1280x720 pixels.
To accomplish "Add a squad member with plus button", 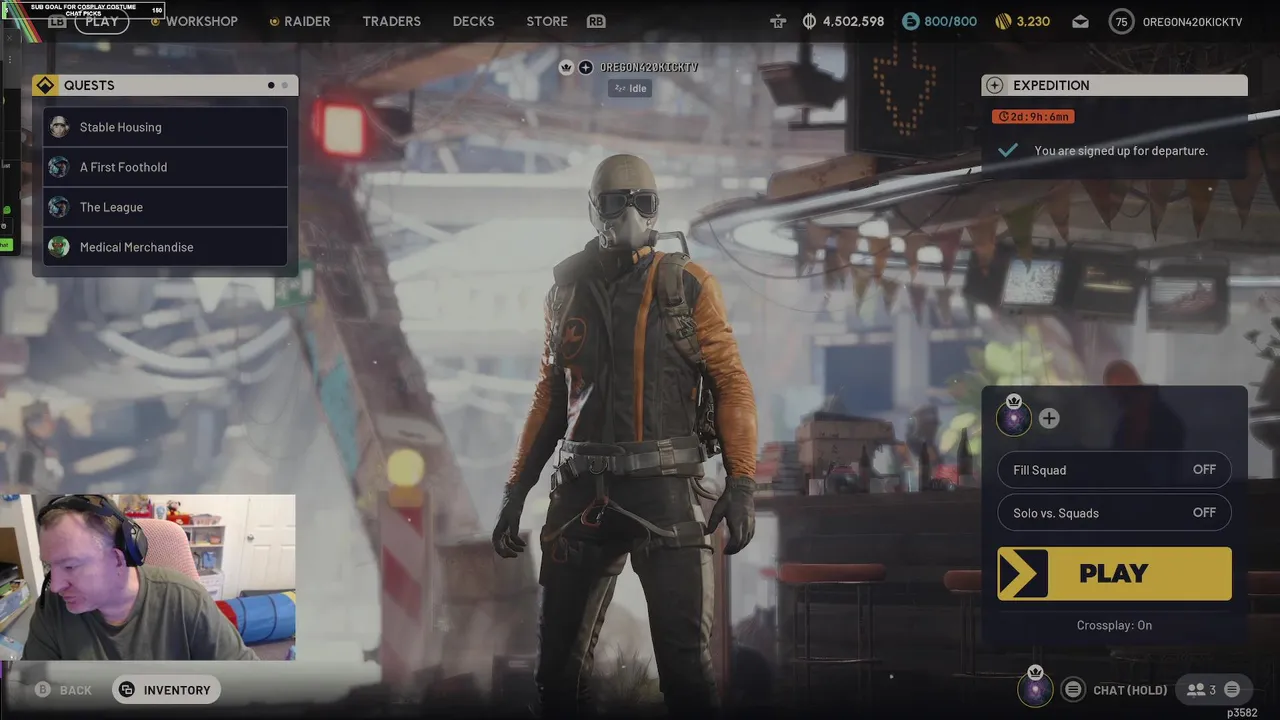I will [1049, 418].
